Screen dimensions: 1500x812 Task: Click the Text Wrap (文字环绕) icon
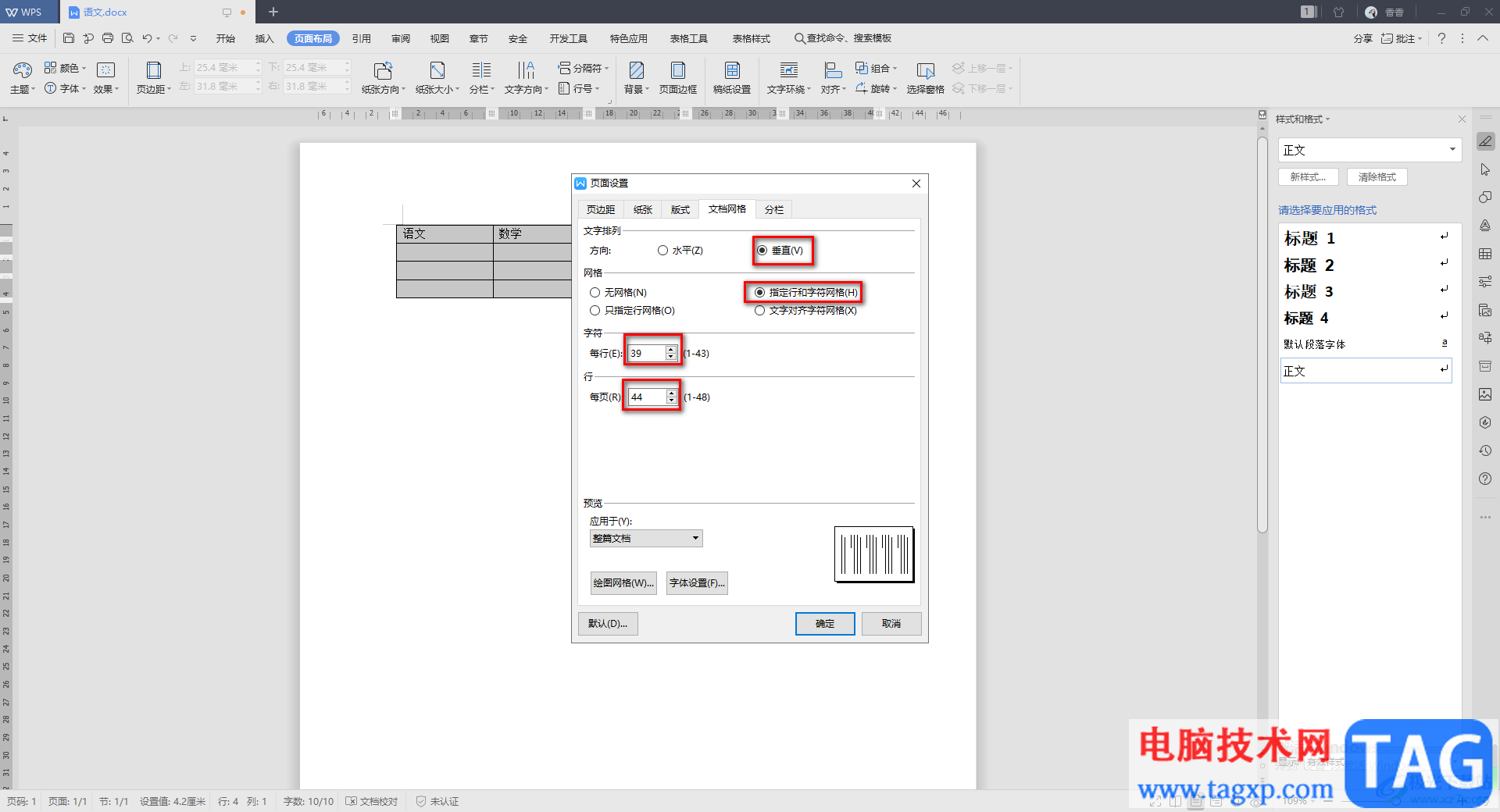pos(789,70)
